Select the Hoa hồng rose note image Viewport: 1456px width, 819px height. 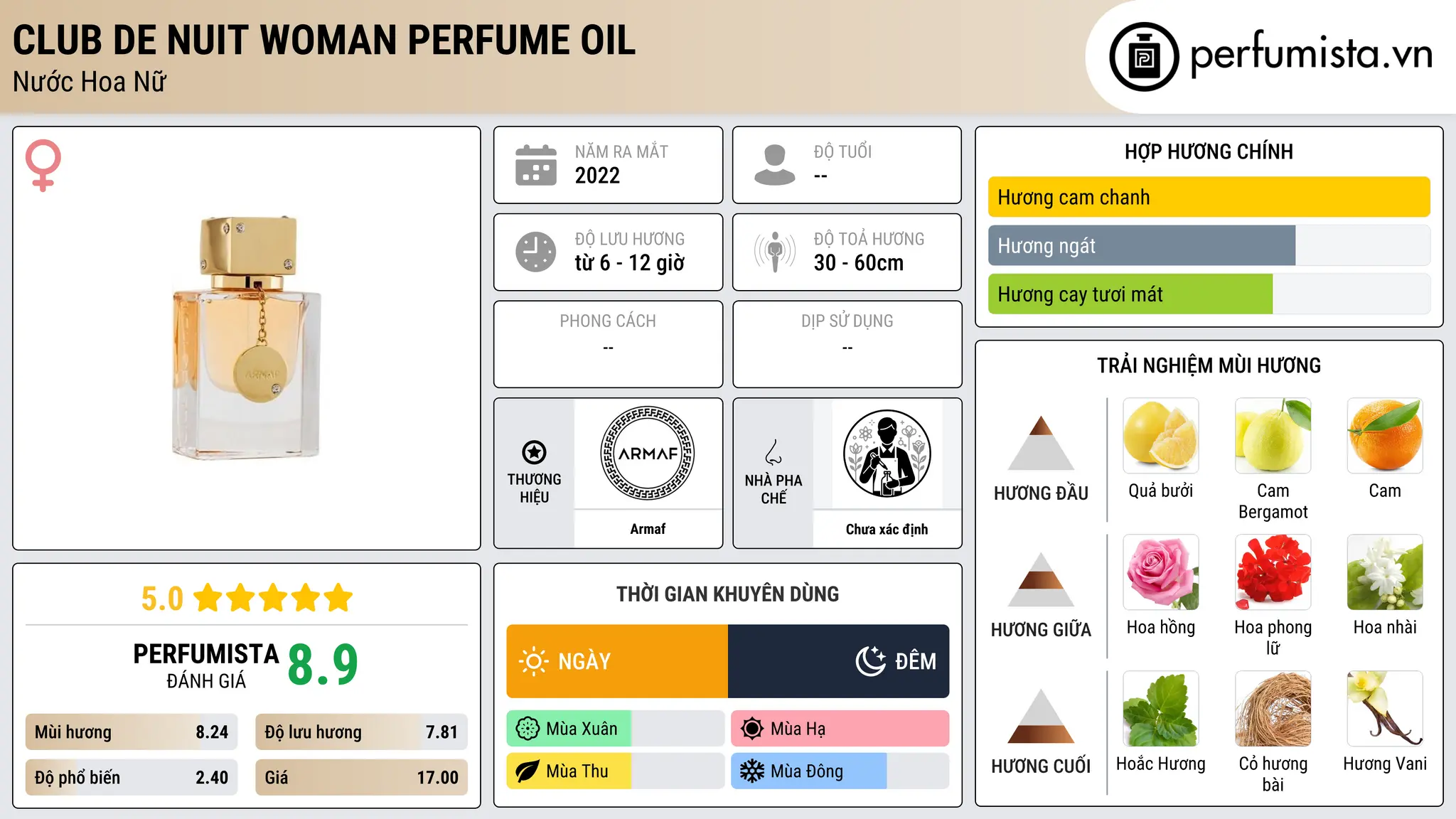click(1161, 572)
